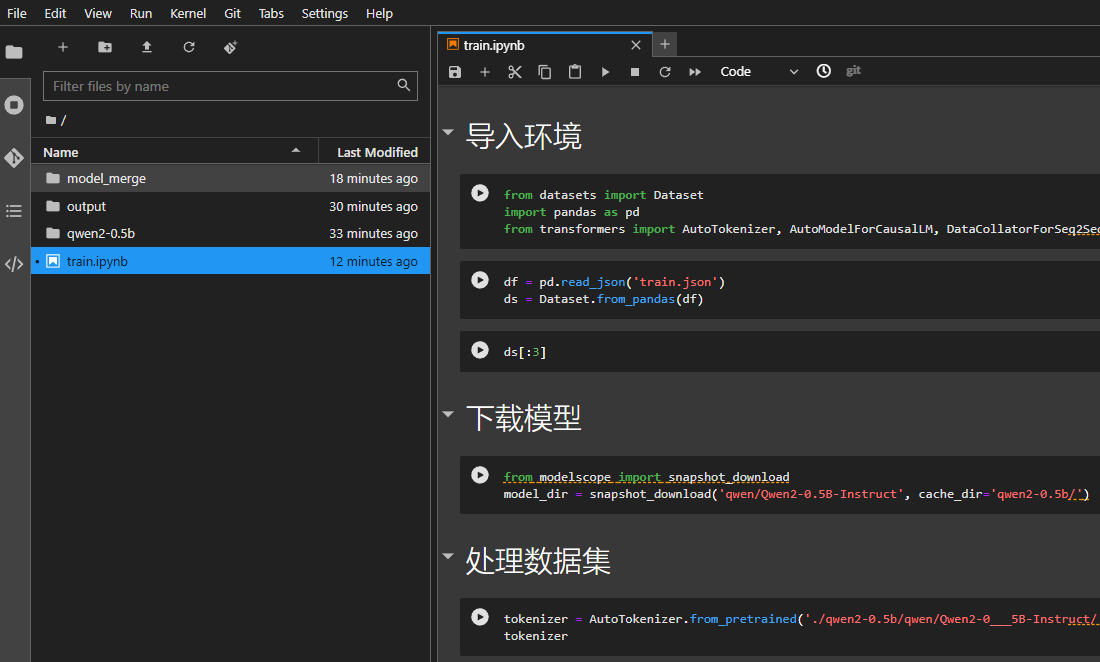Run the ds[:3] cell play button
The height and width of the screenshot is (662, 1100).
pos(480,350)
